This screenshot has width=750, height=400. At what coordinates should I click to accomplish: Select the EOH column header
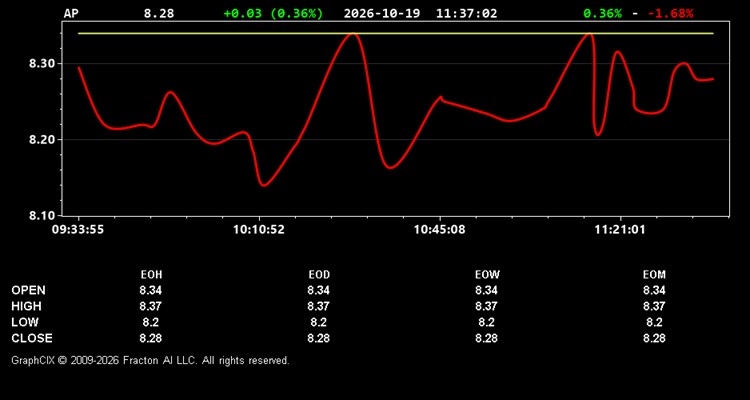point(151,275)
